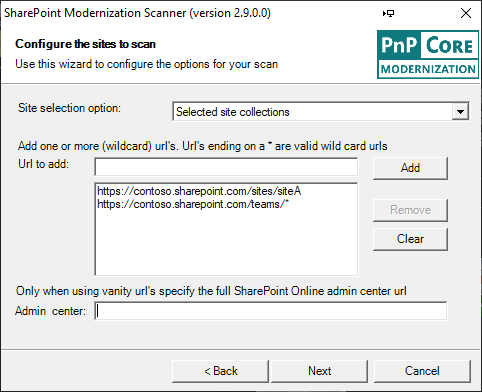Click empty area of the url list box
Screen dimensions: 482x392
(226, 245)
